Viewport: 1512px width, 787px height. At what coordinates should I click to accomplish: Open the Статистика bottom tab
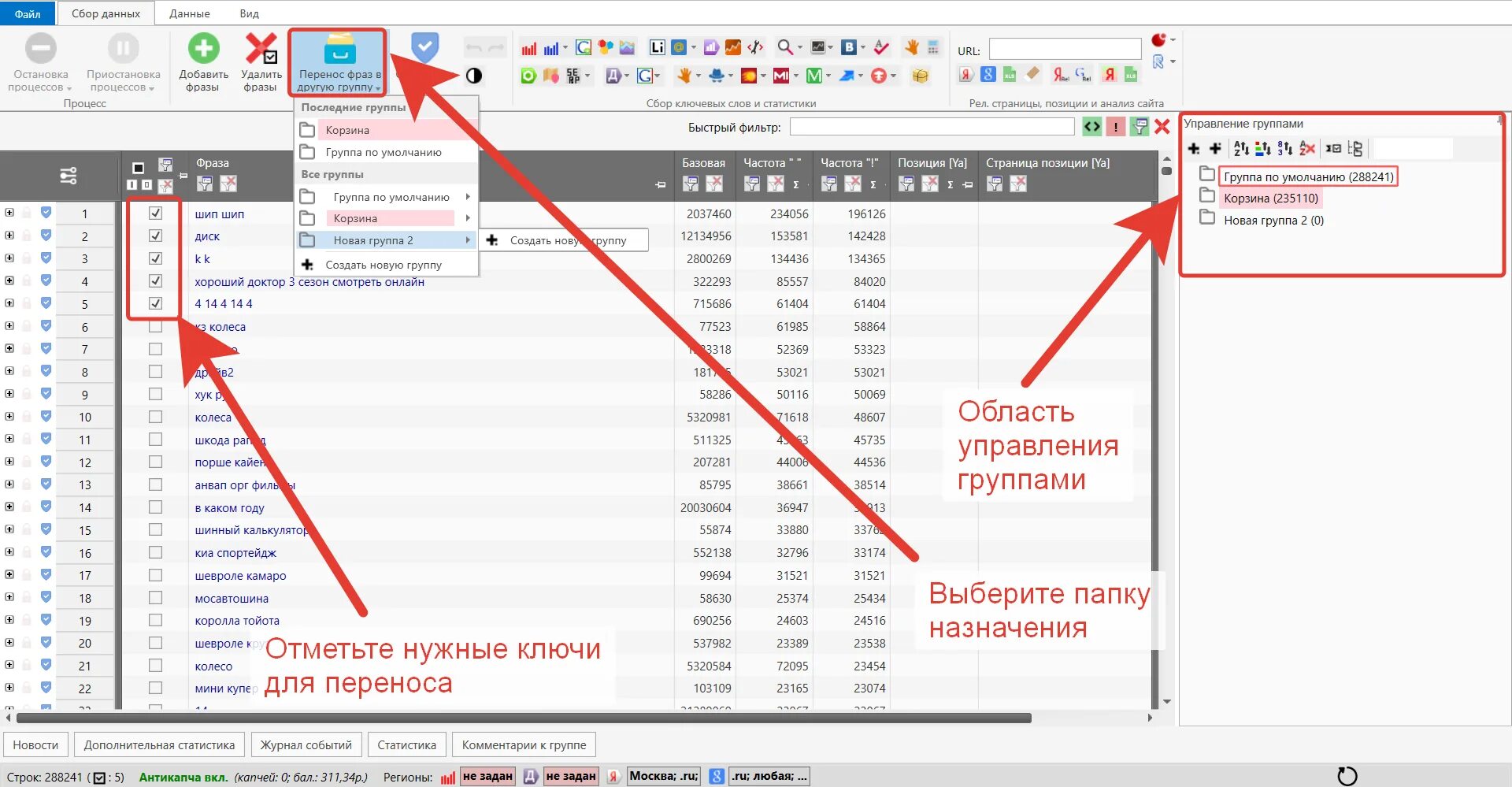coord(406,744)
